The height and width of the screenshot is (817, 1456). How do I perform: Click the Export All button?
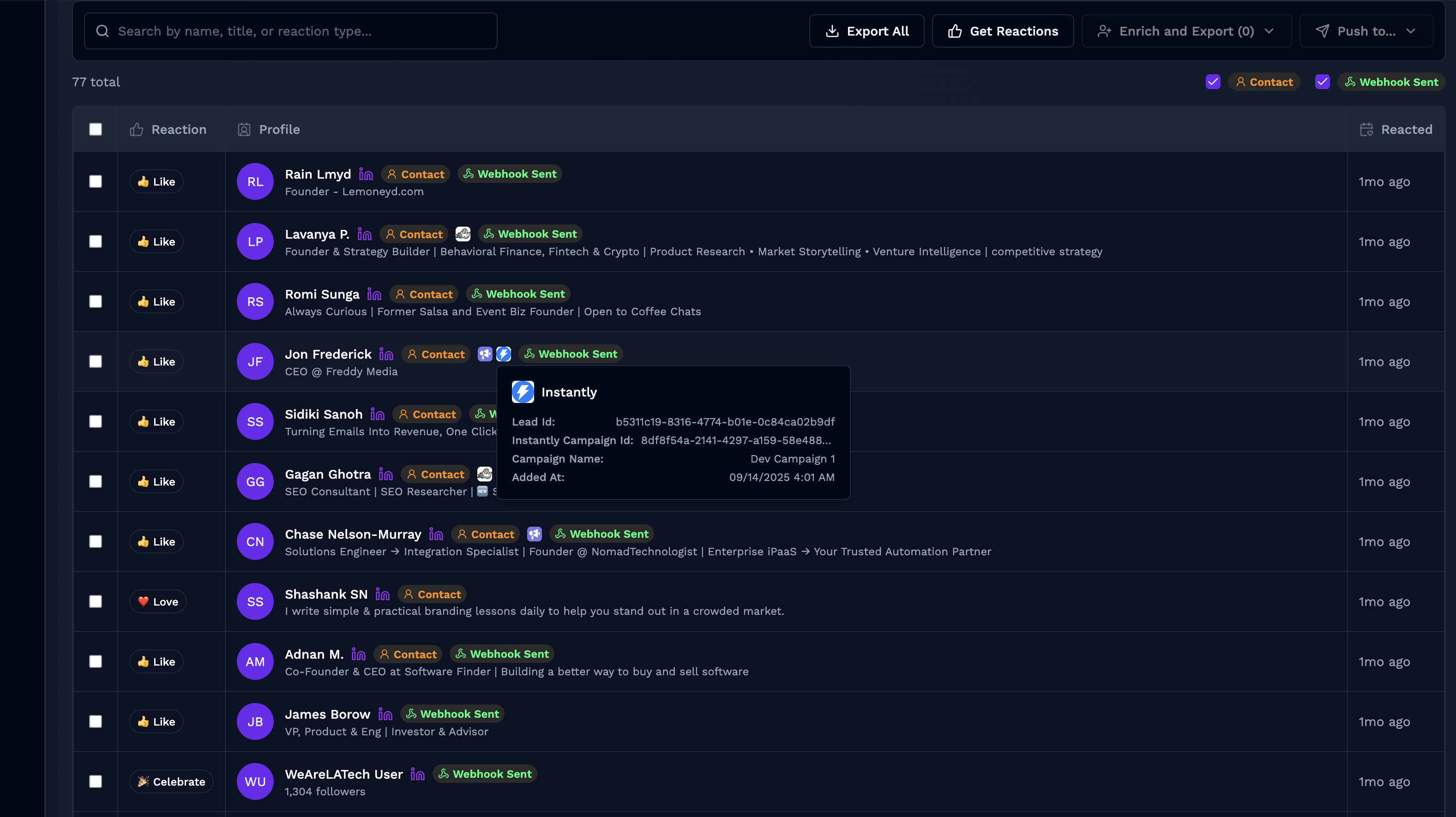click(x=866, y=30)
